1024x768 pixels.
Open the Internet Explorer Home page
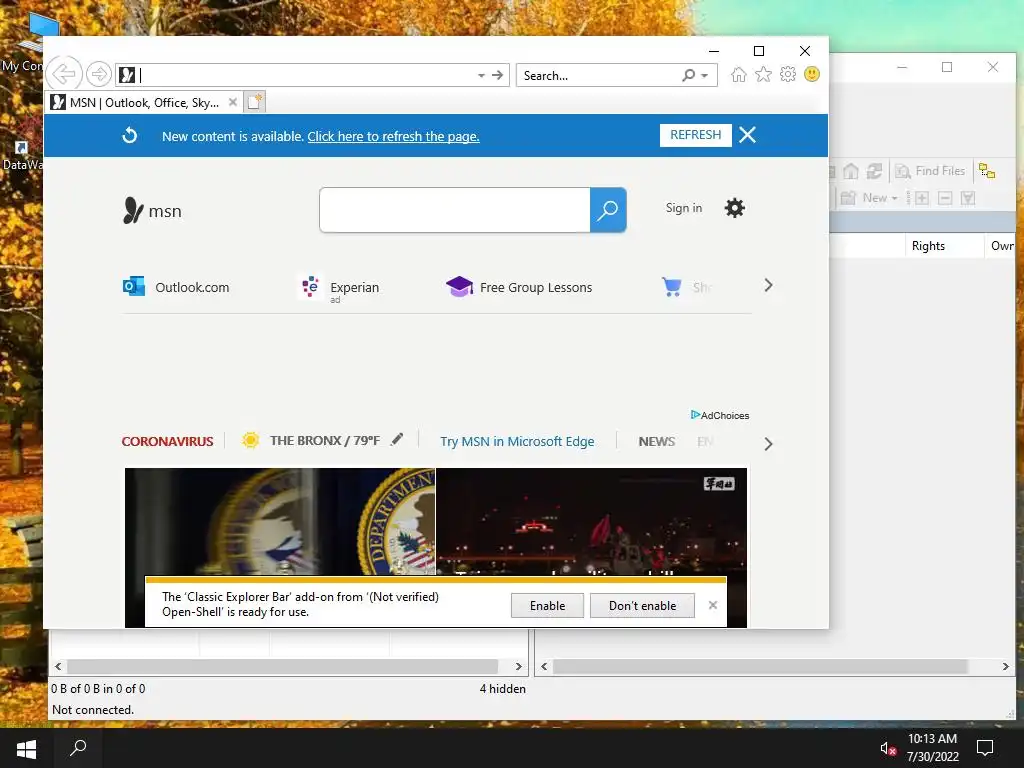coord(739,74)
